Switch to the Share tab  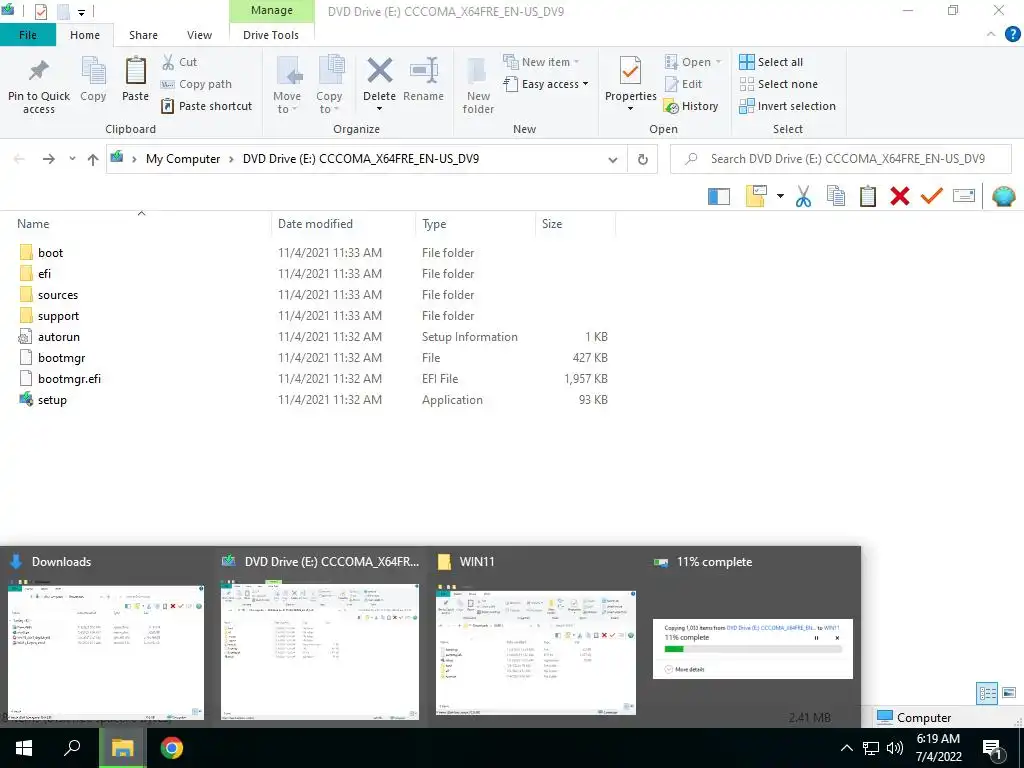143,35
